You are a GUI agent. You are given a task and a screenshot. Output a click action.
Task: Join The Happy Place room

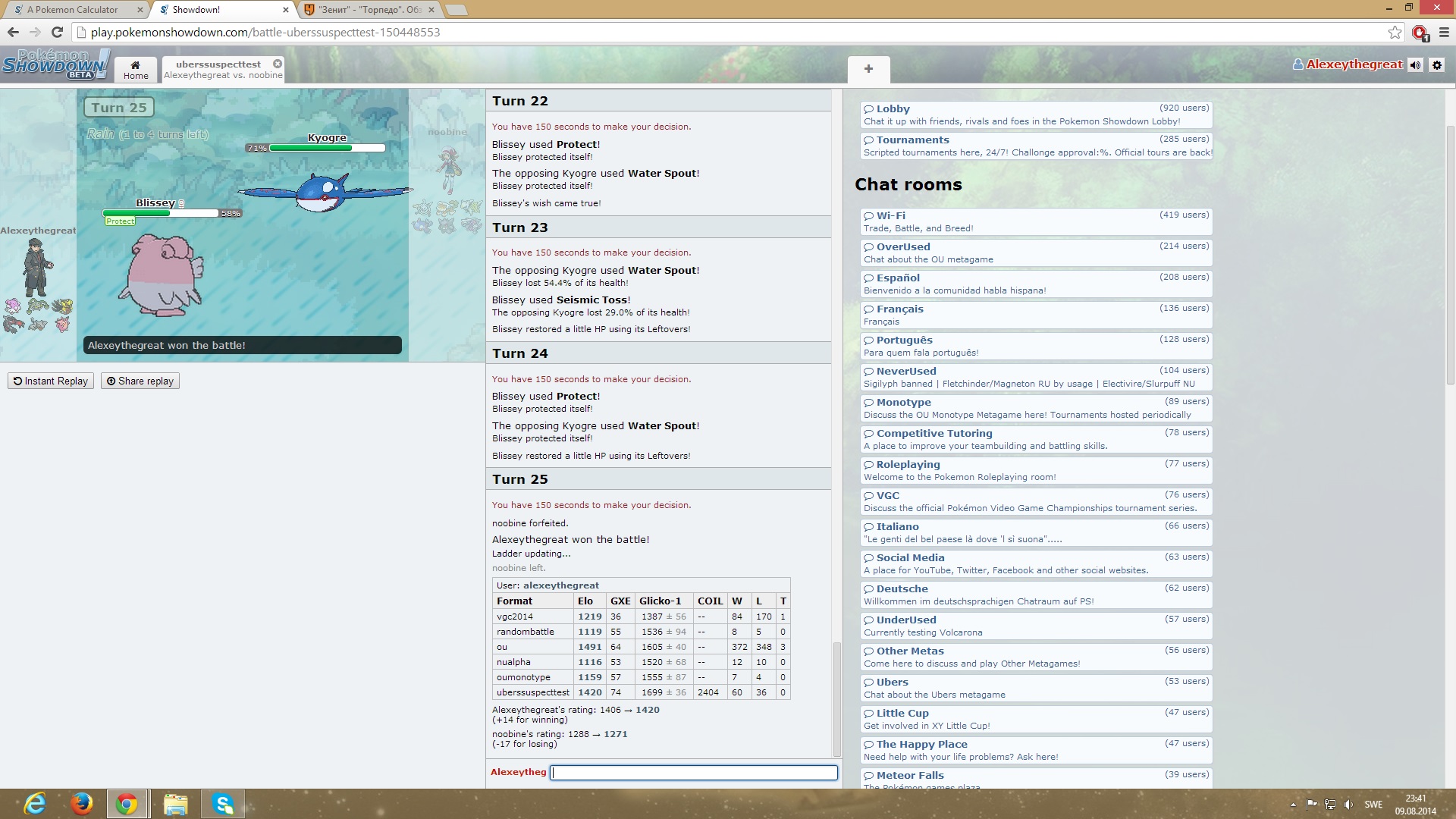click(1036, 750)
